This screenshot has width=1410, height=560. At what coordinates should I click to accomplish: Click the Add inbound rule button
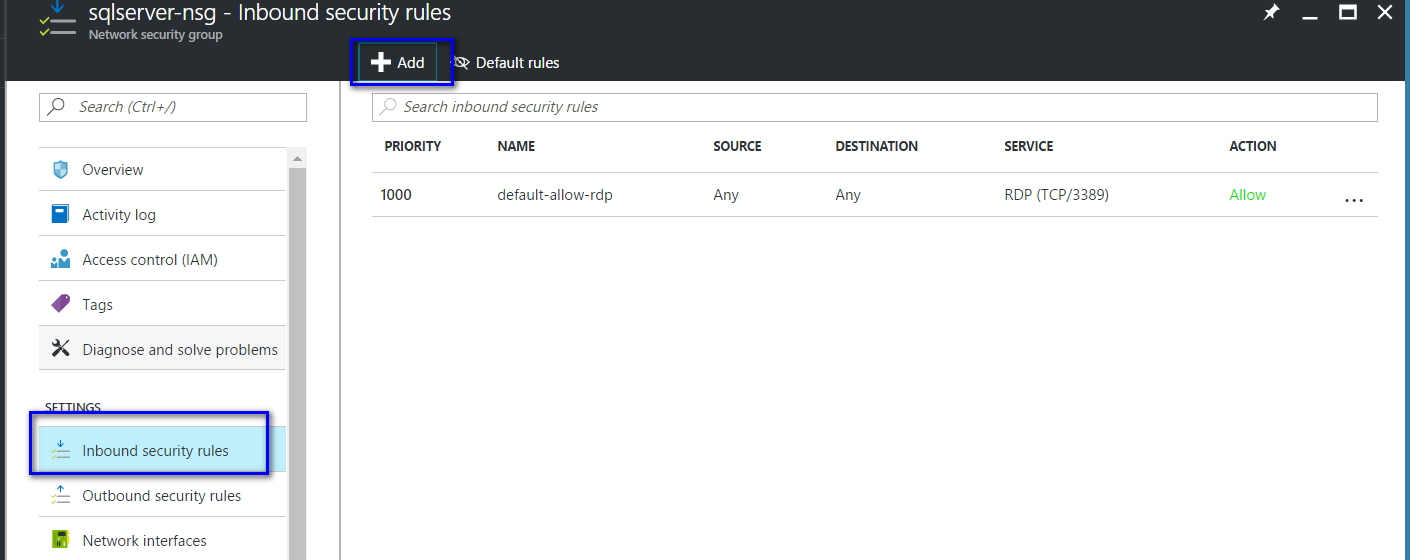click(x=398, y=62)
